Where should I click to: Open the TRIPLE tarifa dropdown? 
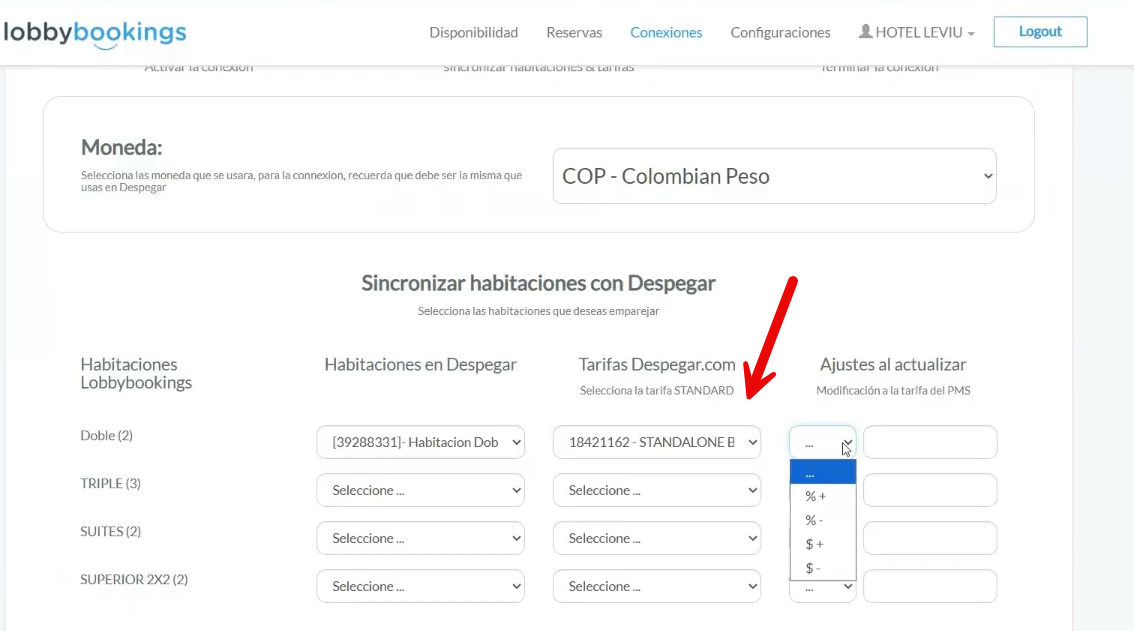(657, 490)
